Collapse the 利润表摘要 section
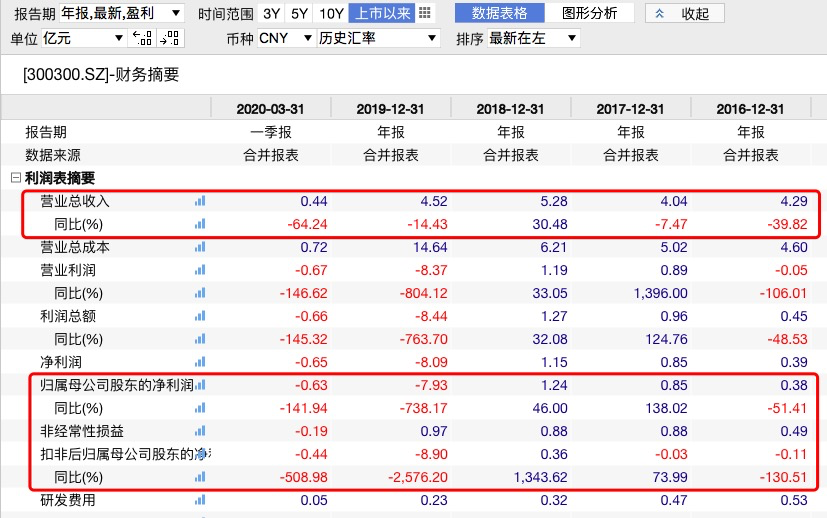 click(15, 178)
